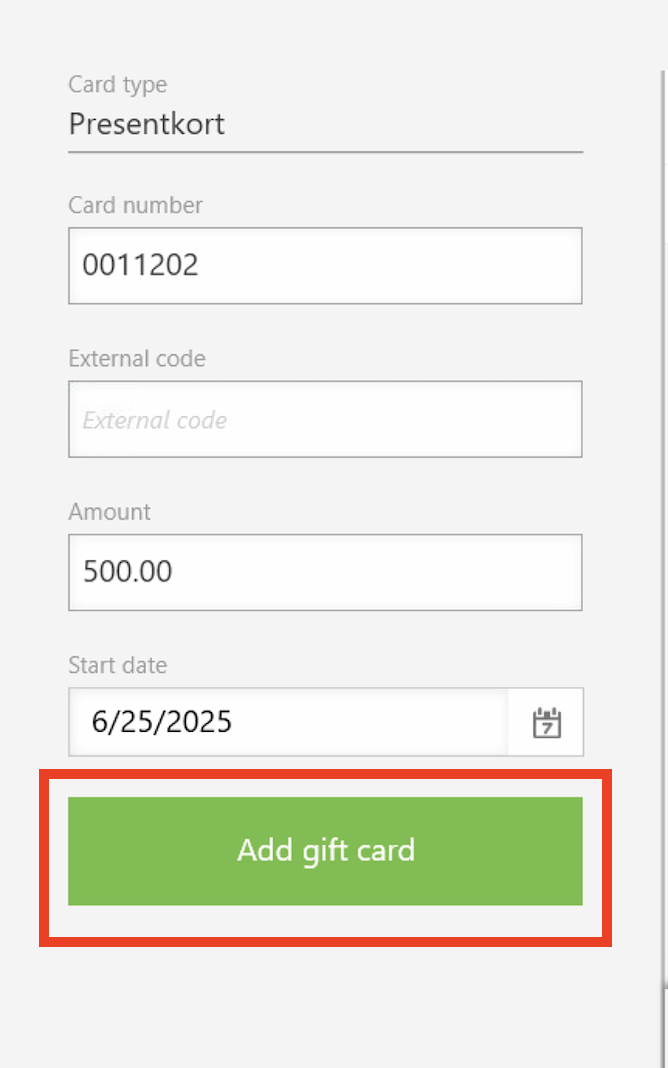Click the underline below Presentkort
This screenshot has height=1068, width=668.
[325, 153]
